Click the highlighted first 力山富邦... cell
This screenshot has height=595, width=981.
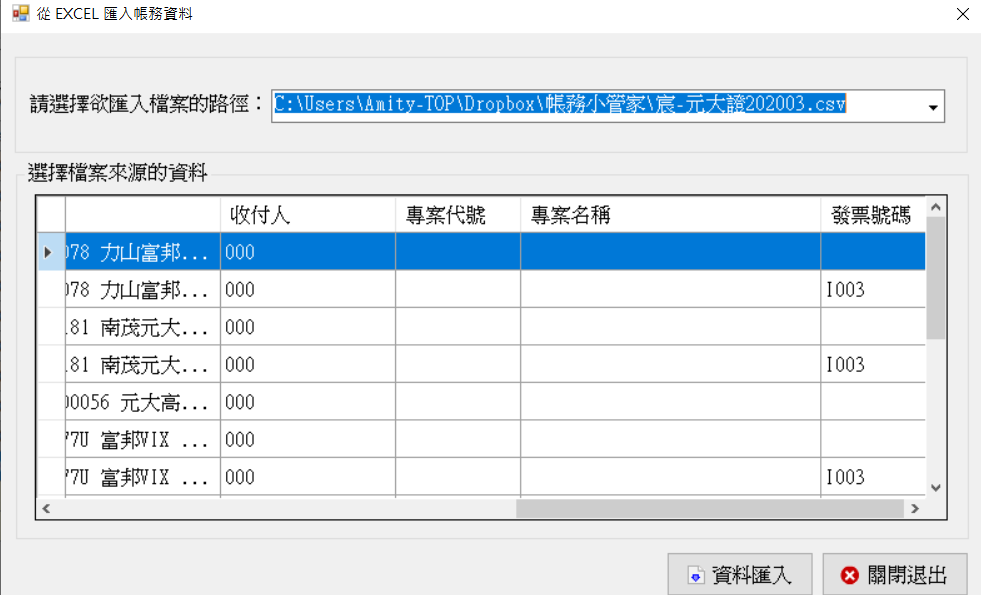click(x=143, y=252)
